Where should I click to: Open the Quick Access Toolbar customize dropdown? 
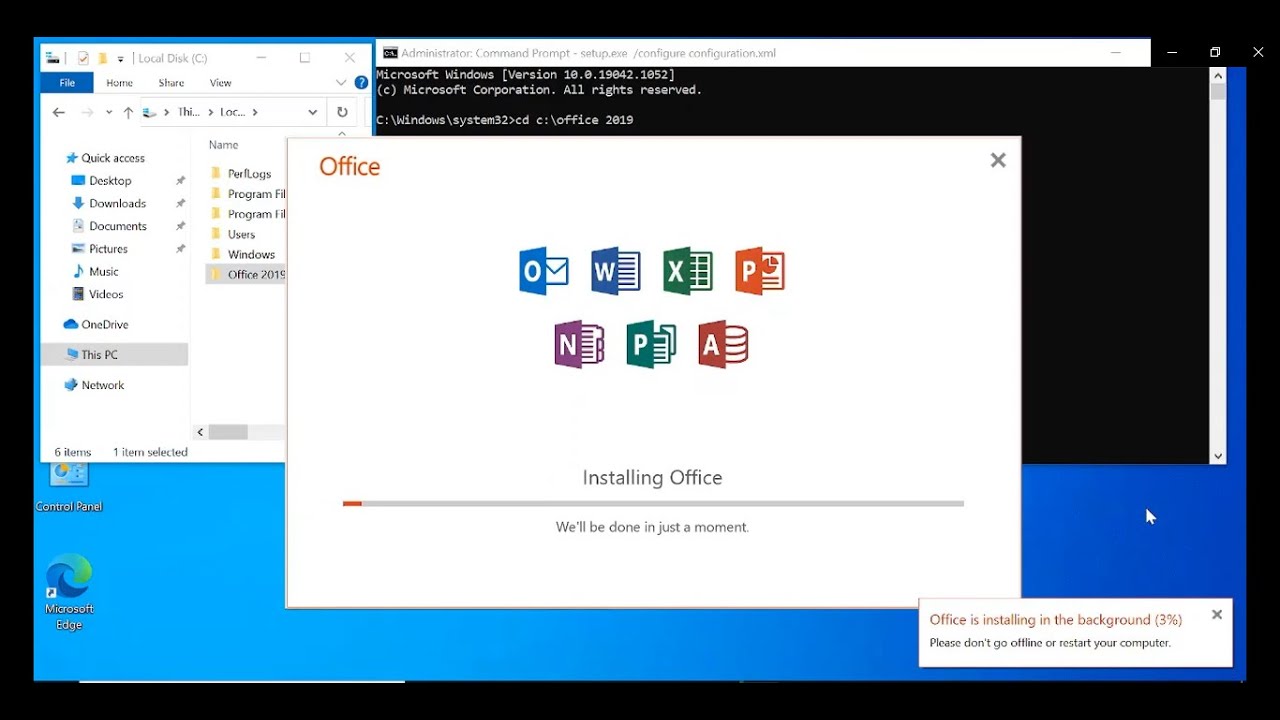tap(121, 59)
